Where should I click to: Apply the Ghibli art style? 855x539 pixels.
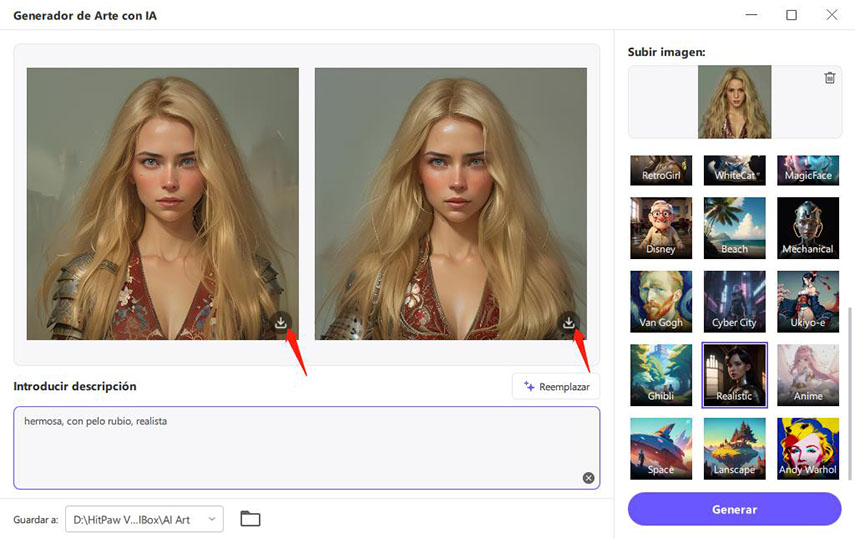pyautogui.click(x=661, y=375)
